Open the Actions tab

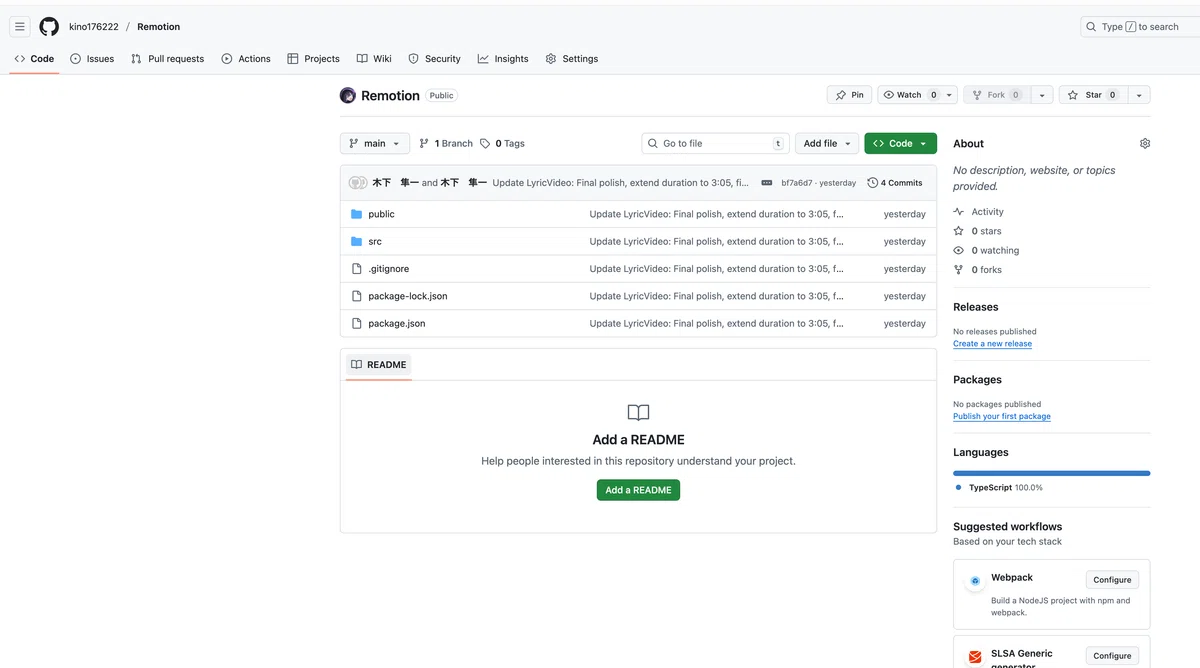point(246,59)
